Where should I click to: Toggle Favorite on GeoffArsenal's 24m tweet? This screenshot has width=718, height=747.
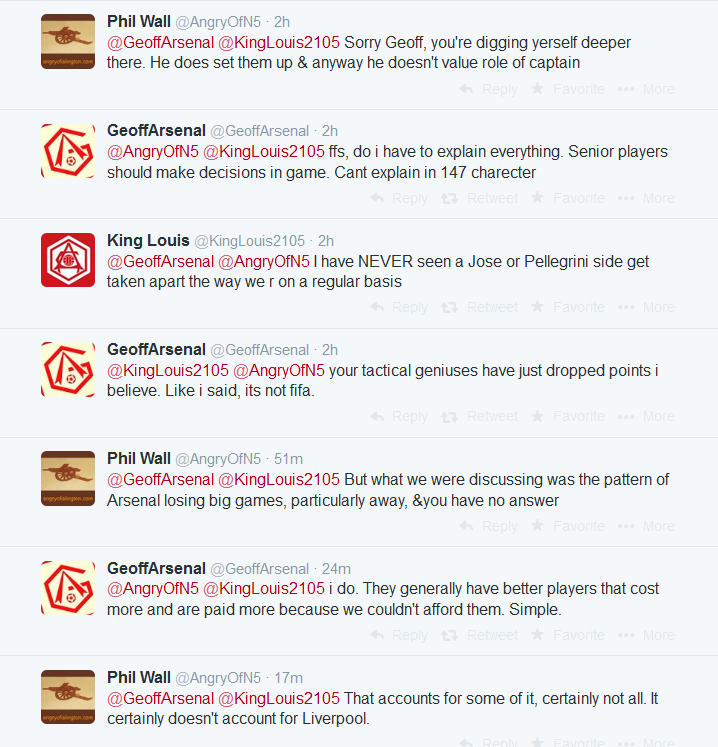(x=537, y=635)
